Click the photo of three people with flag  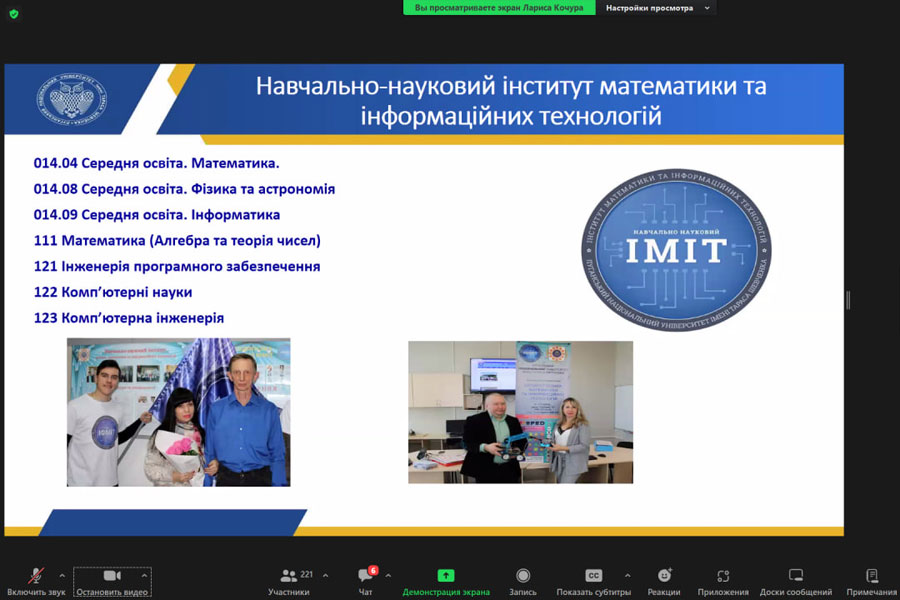[179, 412]
